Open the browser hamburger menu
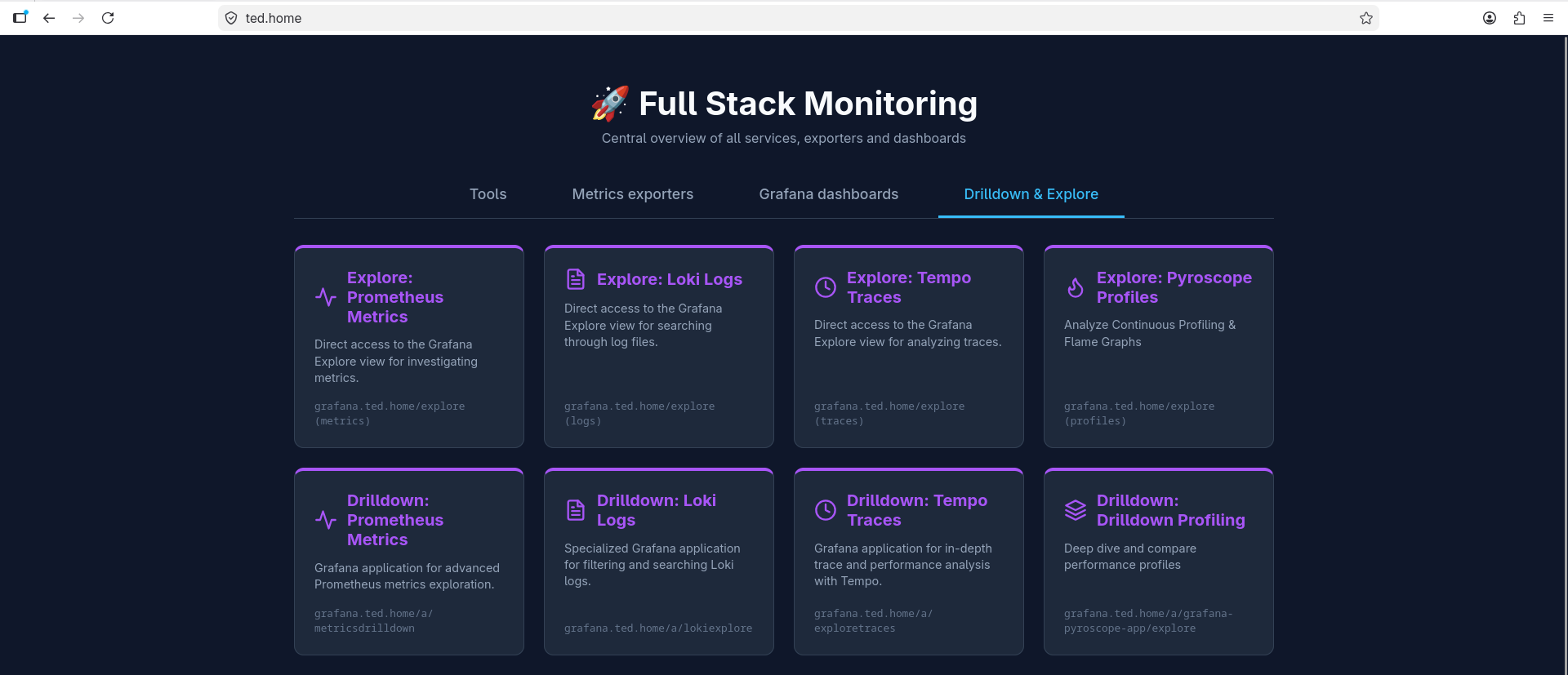This screenshot has width=1568, height=675. (1548, 18)
